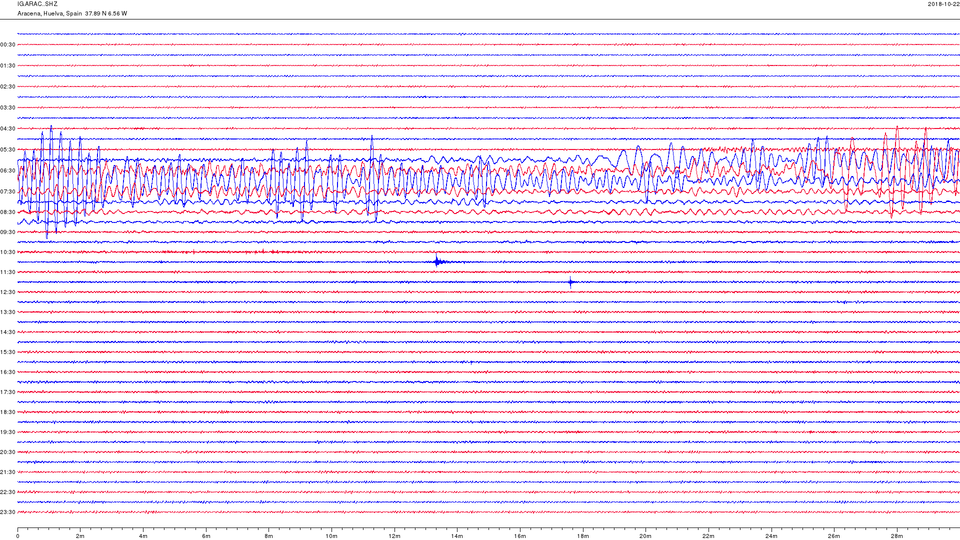Screen dimensions: 960x540
Task: Select the 06:30 time label
Action: [8, 171]
